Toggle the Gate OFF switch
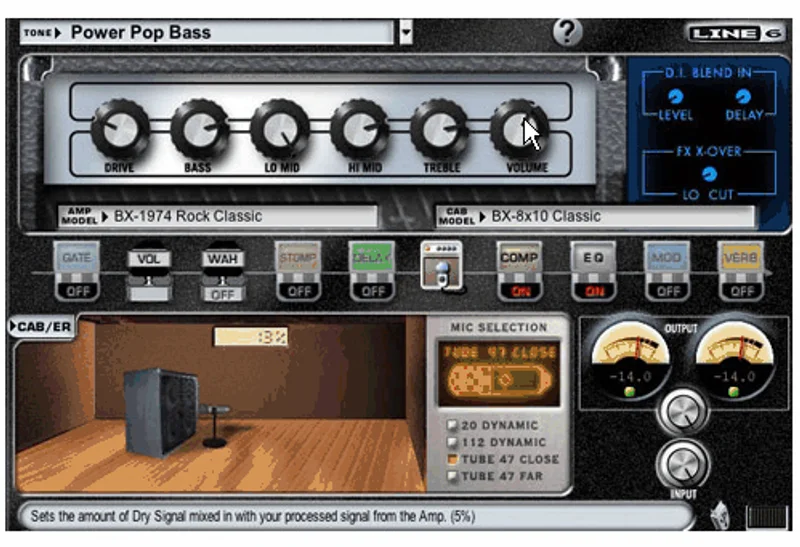This screenshot has width=800, height=547. [x=77, y=291]
